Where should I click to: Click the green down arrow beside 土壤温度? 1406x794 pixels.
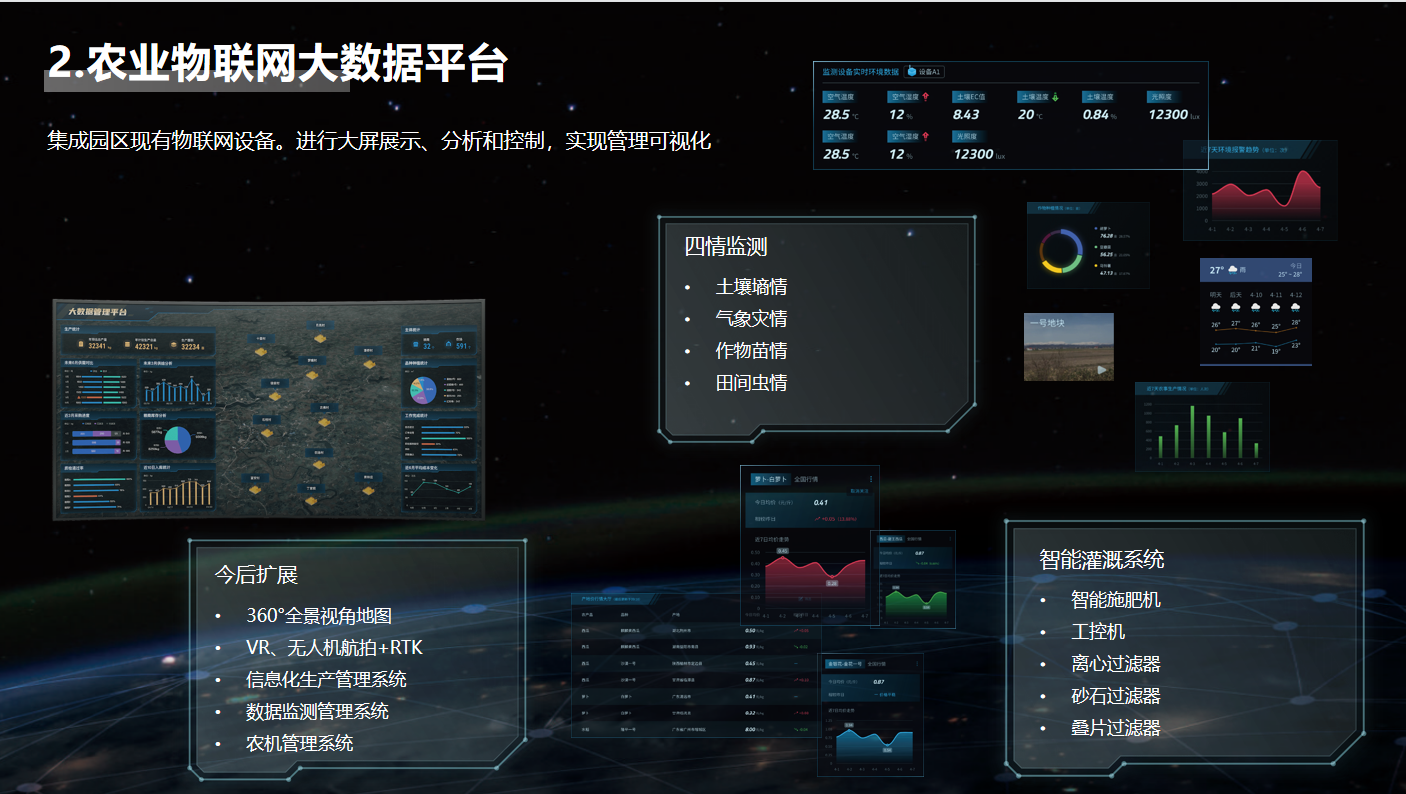point(1055,97)
